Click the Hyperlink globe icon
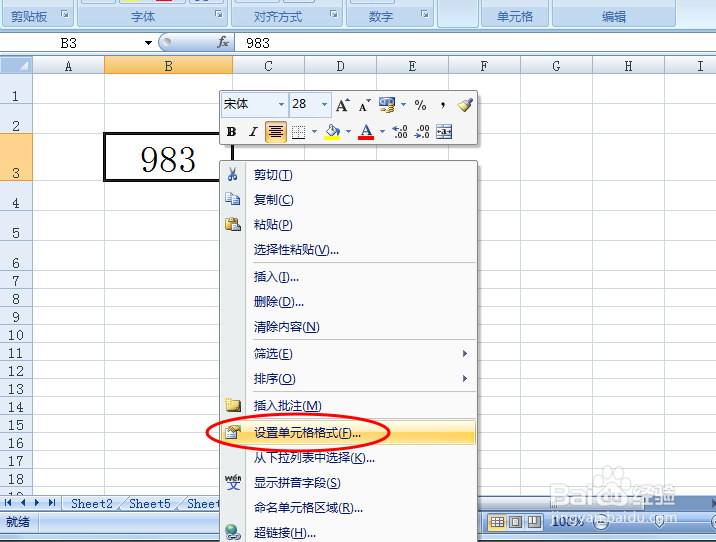 (233, 532)
